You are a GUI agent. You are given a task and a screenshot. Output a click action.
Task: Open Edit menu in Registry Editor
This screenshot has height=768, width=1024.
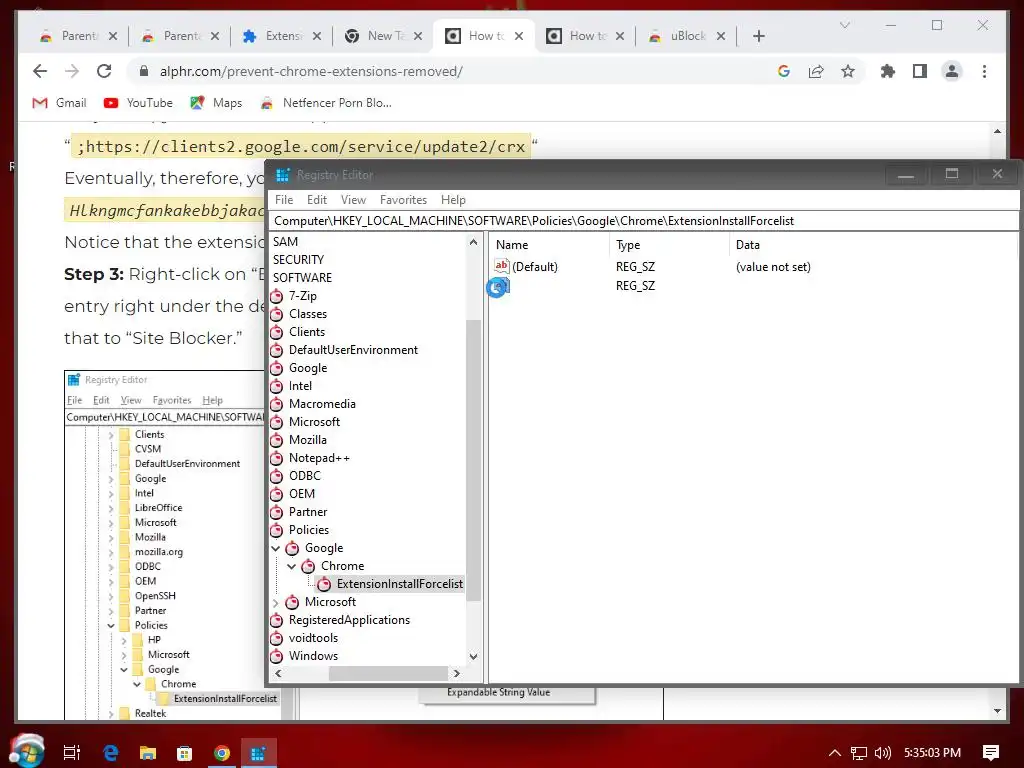click(317, 200)
